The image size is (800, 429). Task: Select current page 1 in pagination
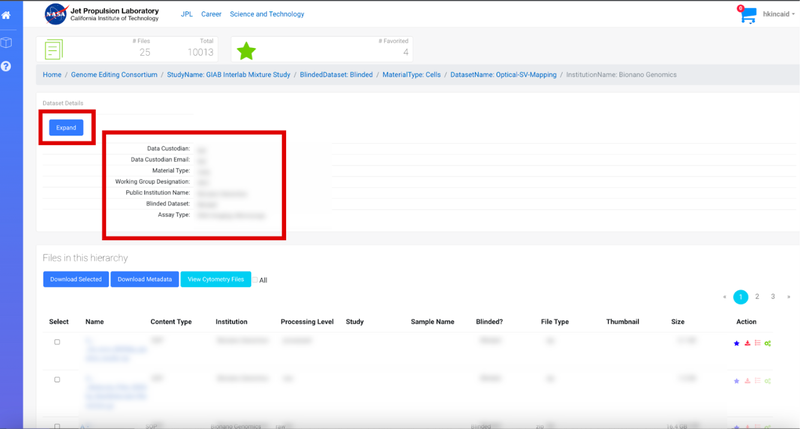(x=741, y=297)
